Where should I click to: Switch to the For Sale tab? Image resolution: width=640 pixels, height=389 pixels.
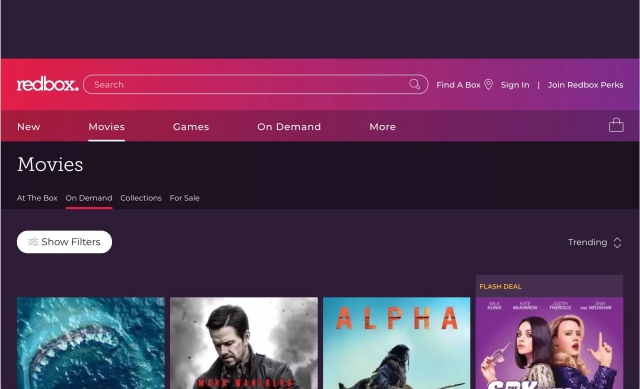coord(184,198)
